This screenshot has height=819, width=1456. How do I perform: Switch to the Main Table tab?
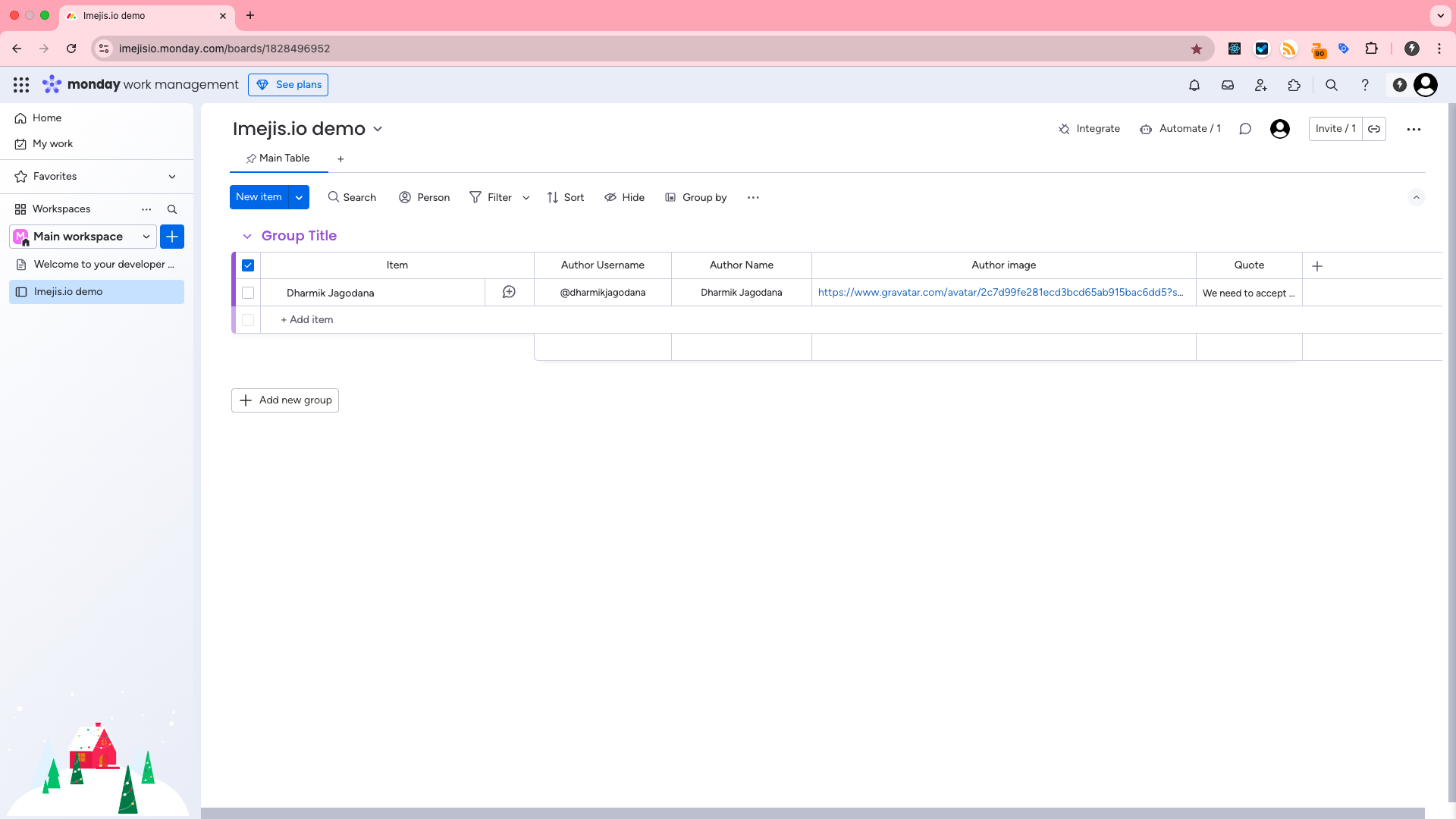pyautogui.click(x=278, y=158)
